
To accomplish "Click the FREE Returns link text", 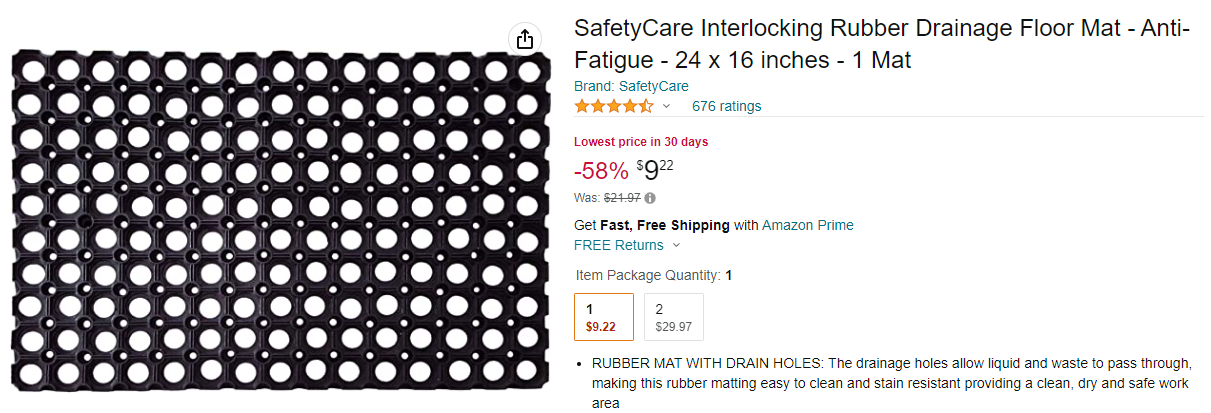I will (x=619, y=245).
